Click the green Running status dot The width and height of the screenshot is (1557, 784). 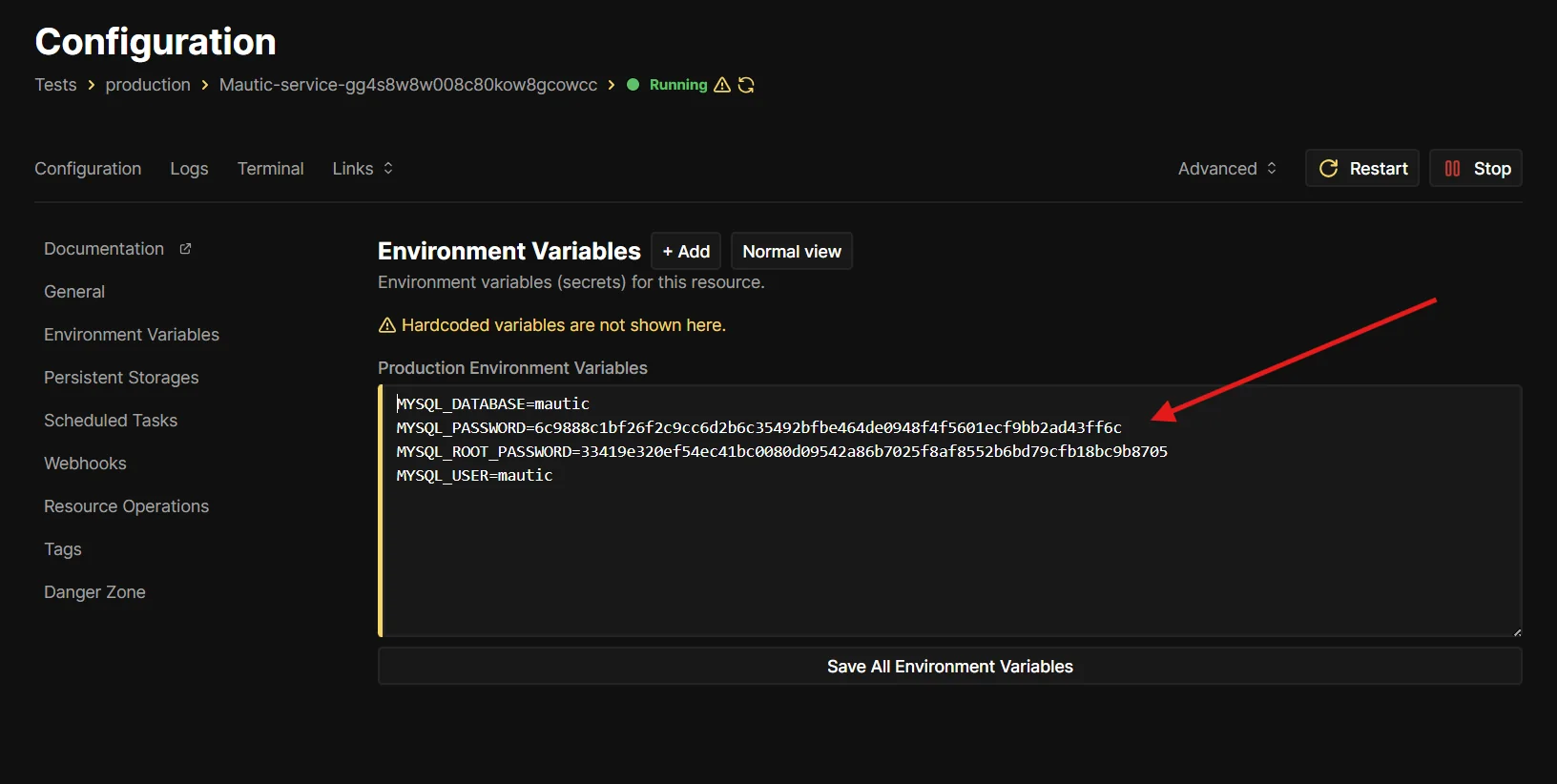[x=633, y=85]
